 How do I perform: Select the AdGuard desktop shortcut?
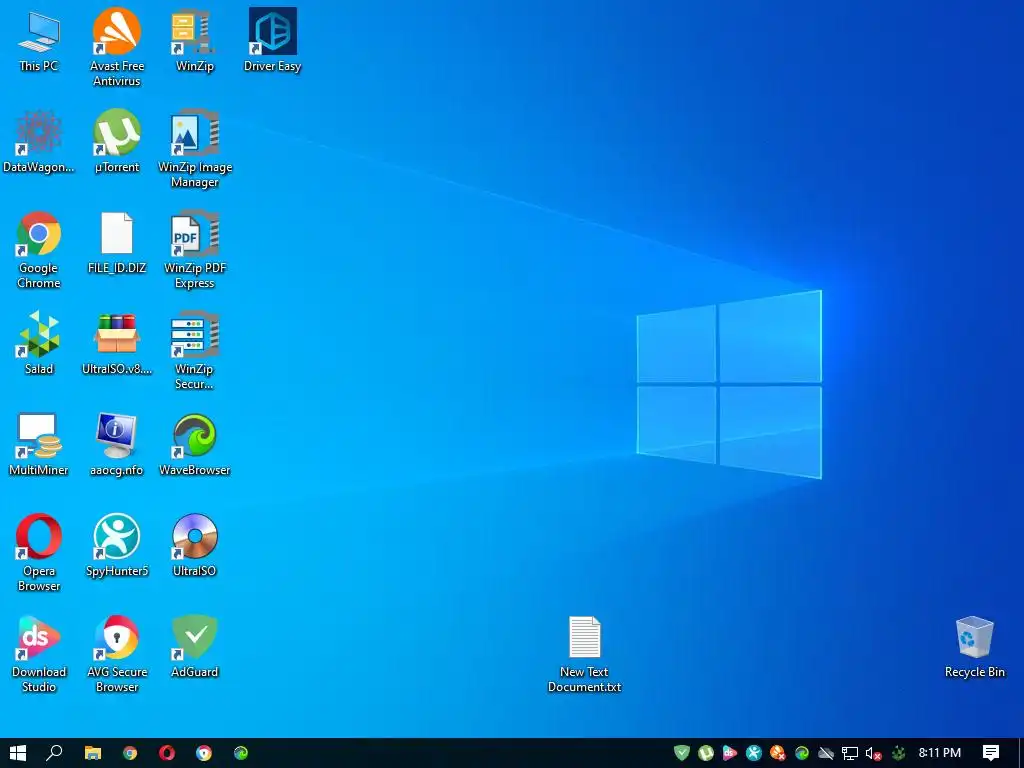[x=195, y=647]
